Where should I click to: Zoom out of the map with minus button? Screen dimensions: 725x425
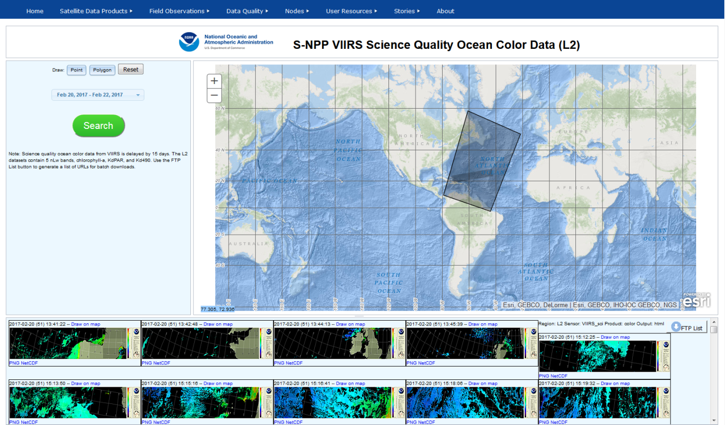click(x=214, y=96)
